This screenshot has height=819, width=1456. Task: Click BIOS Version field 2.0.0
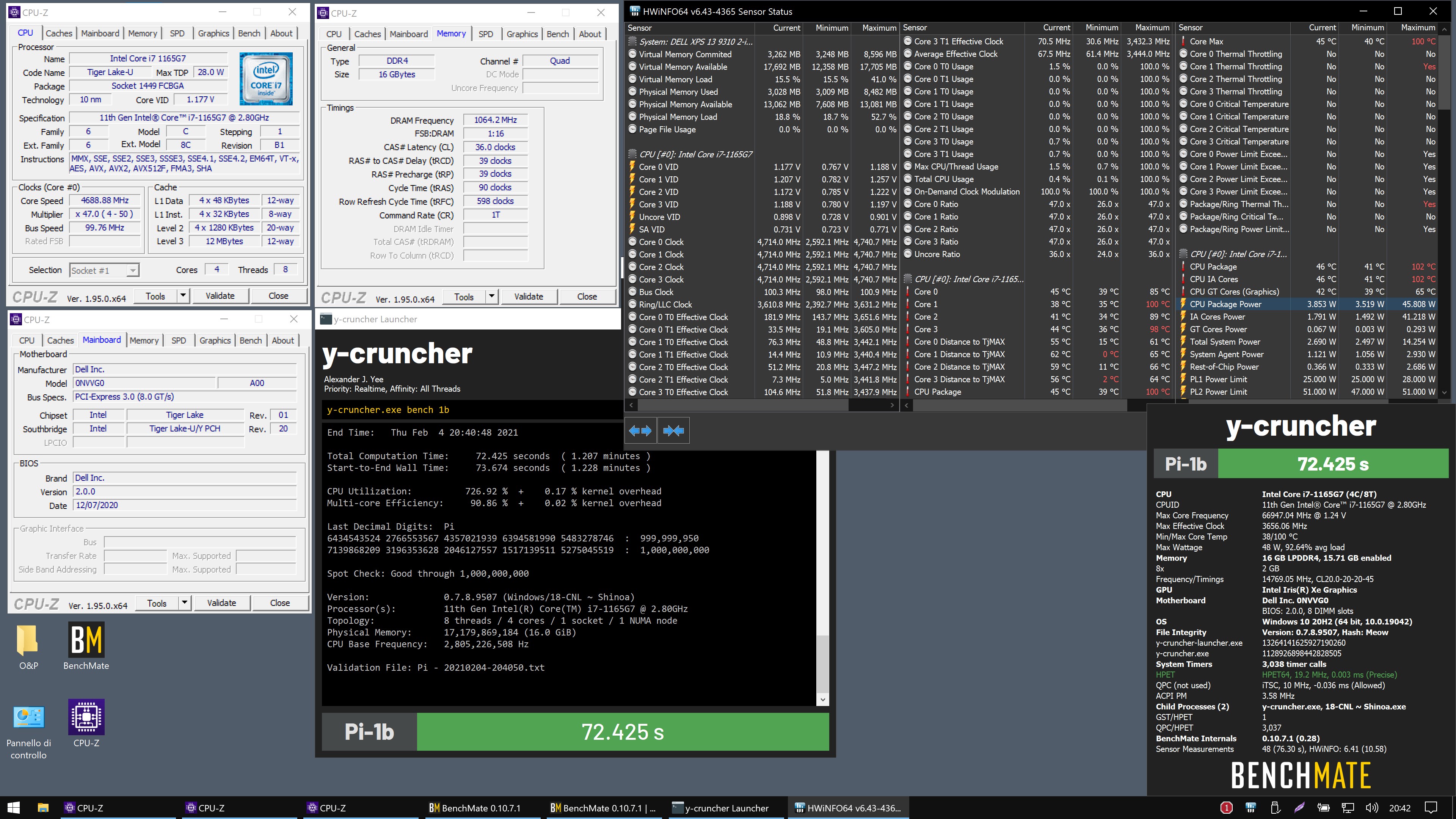184,492
